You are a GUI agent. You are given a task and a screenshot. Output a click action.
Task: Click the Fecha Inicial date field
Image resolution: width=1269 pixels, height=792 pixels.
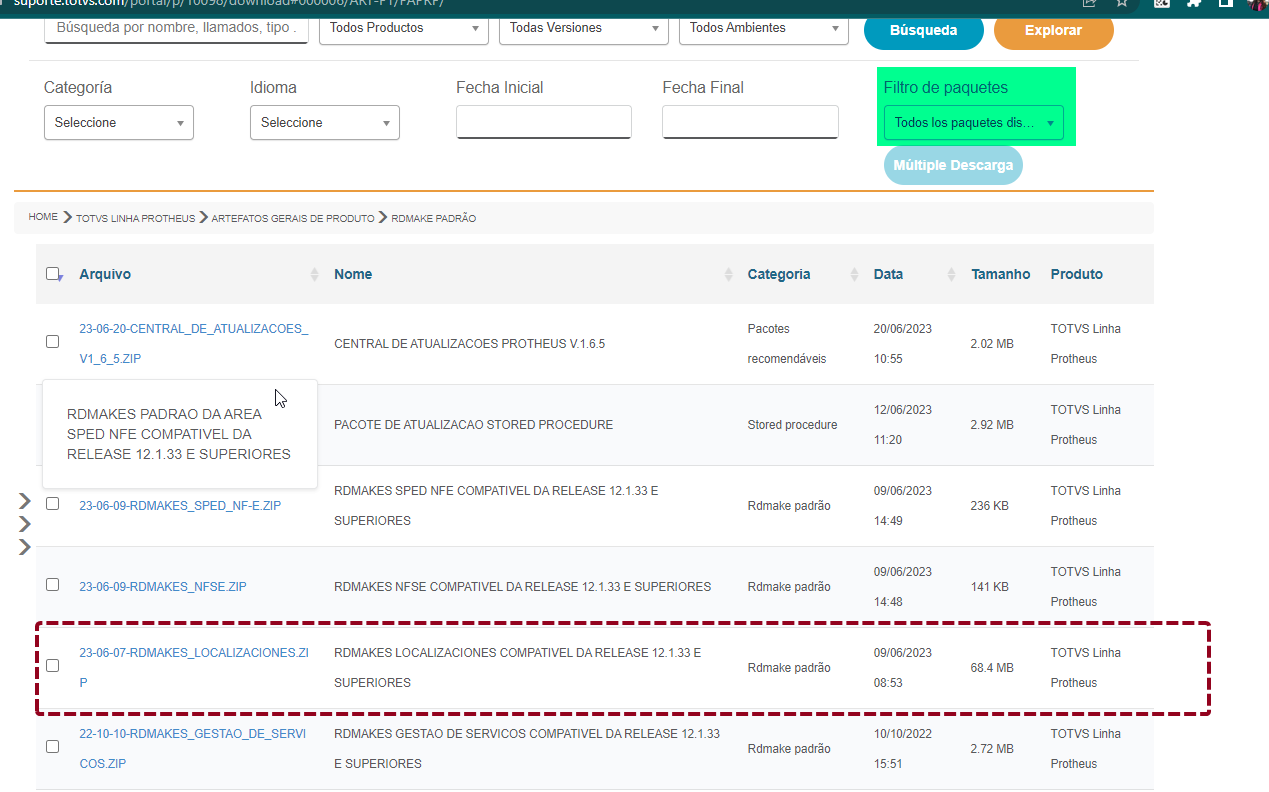pos(544,122)
